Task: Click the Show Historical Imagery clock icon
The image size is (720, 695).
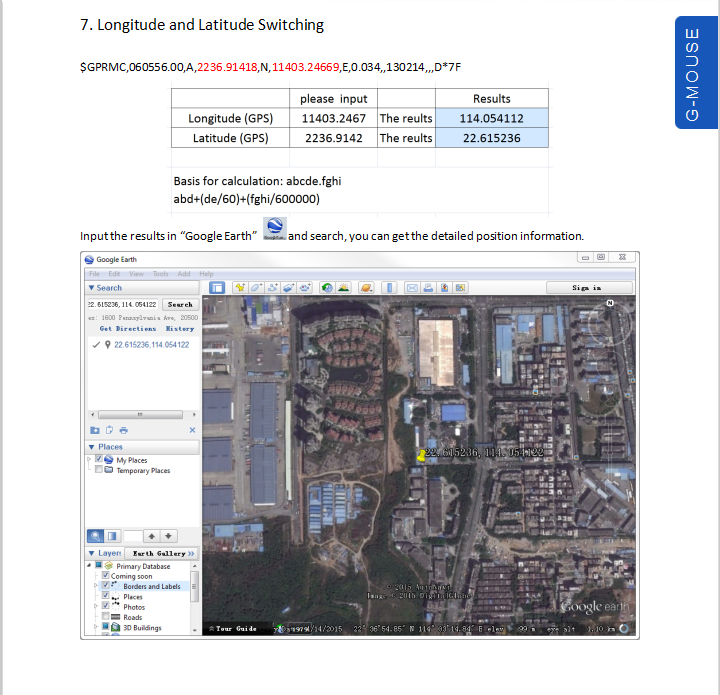Action: 327,288
